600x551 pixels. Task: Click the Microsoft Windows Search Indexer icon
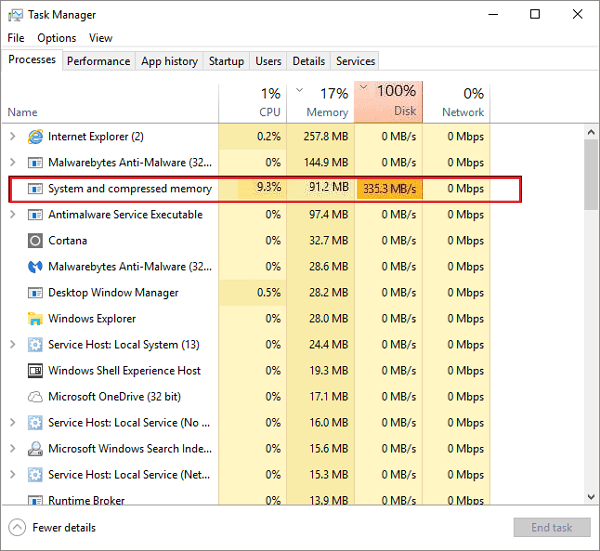(x=35, y=449)
